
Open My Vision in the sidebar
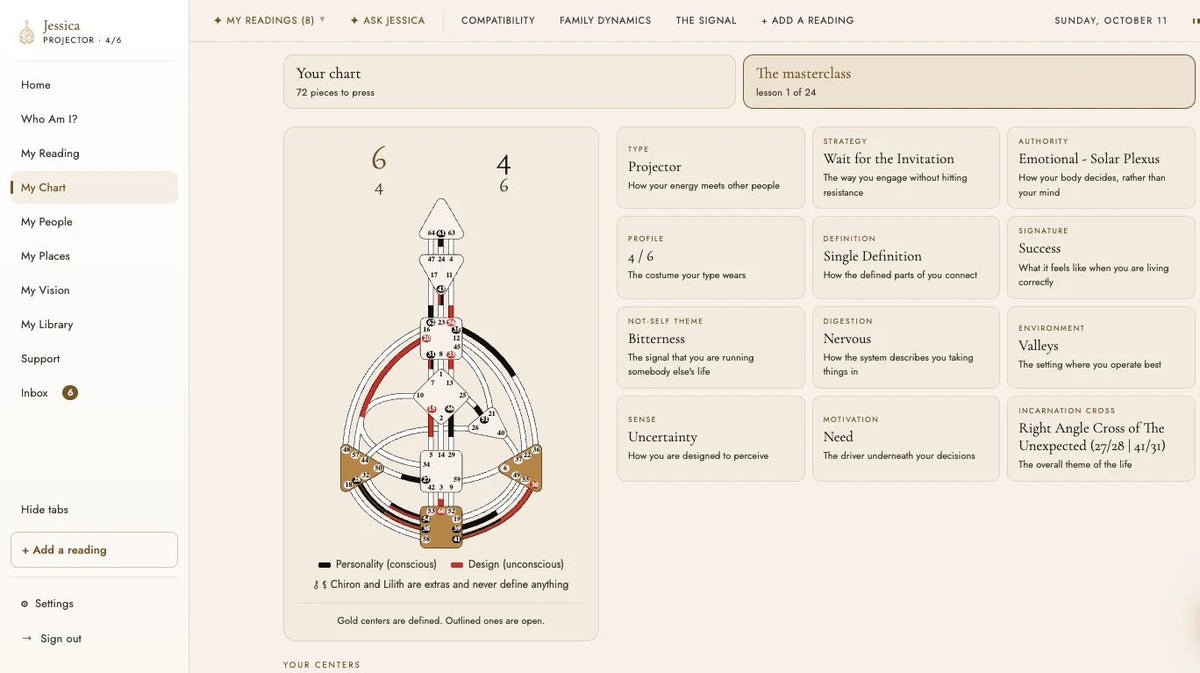(94, 290)
